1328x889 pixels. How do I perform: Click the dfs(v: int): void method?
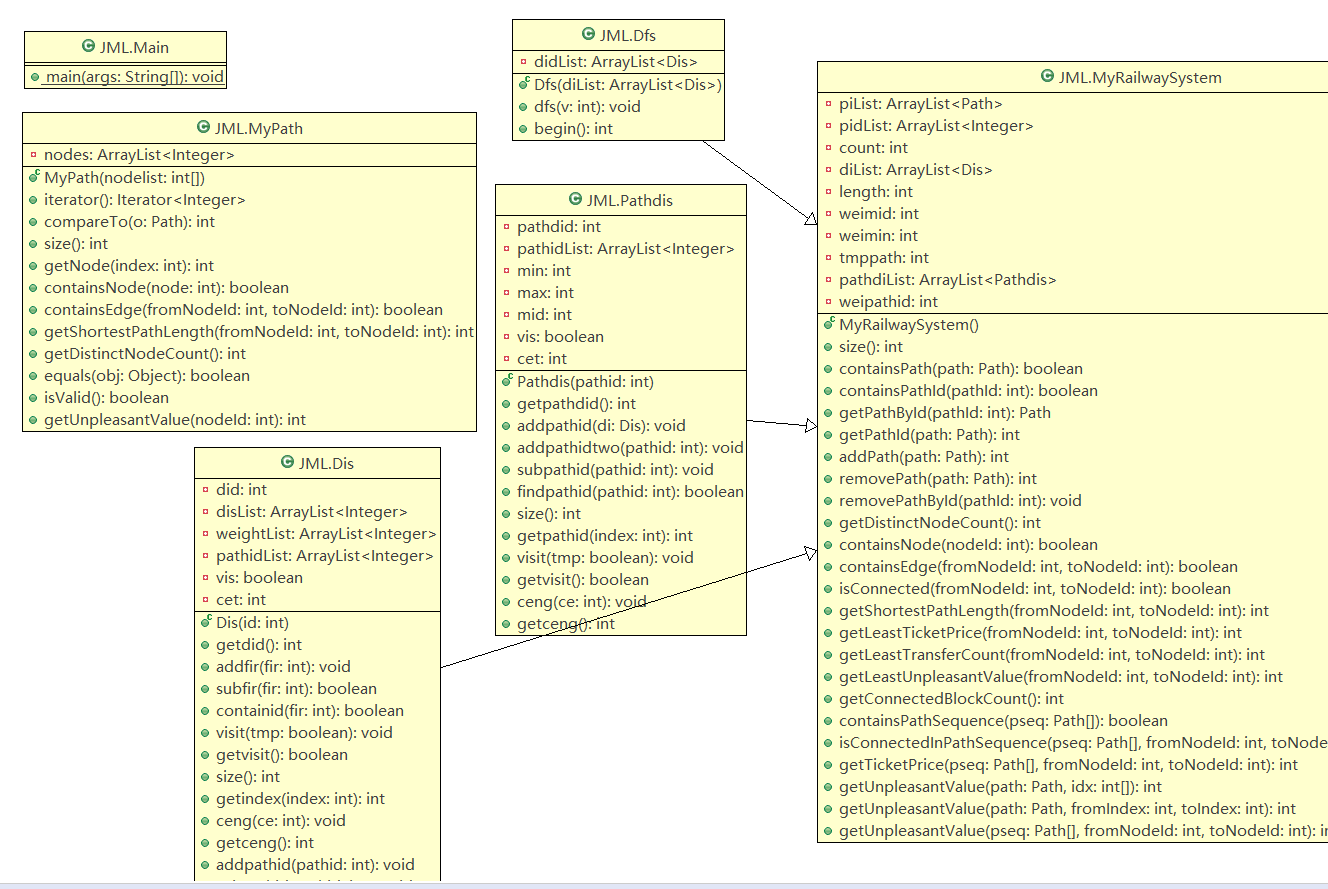[x=587, y=106]
